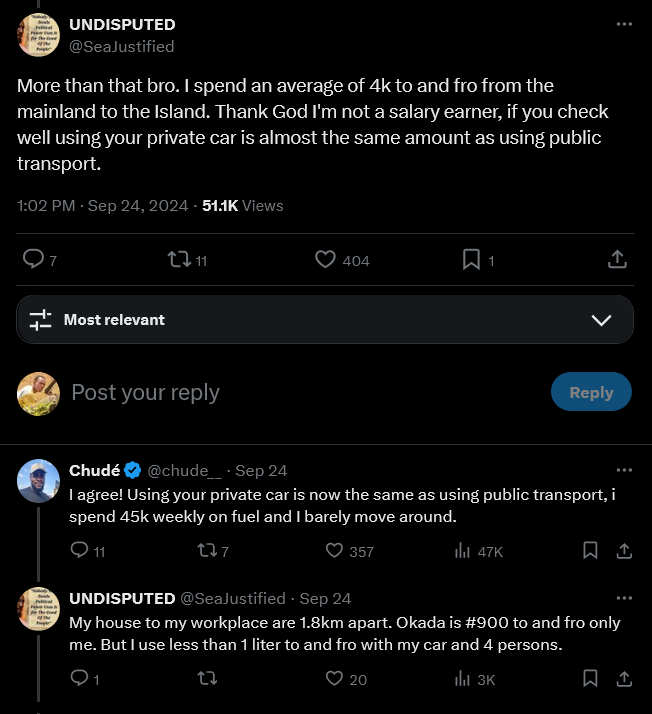Open Chudé's profile avatar
Screen dimensions: 652x714
pos(39,481)
